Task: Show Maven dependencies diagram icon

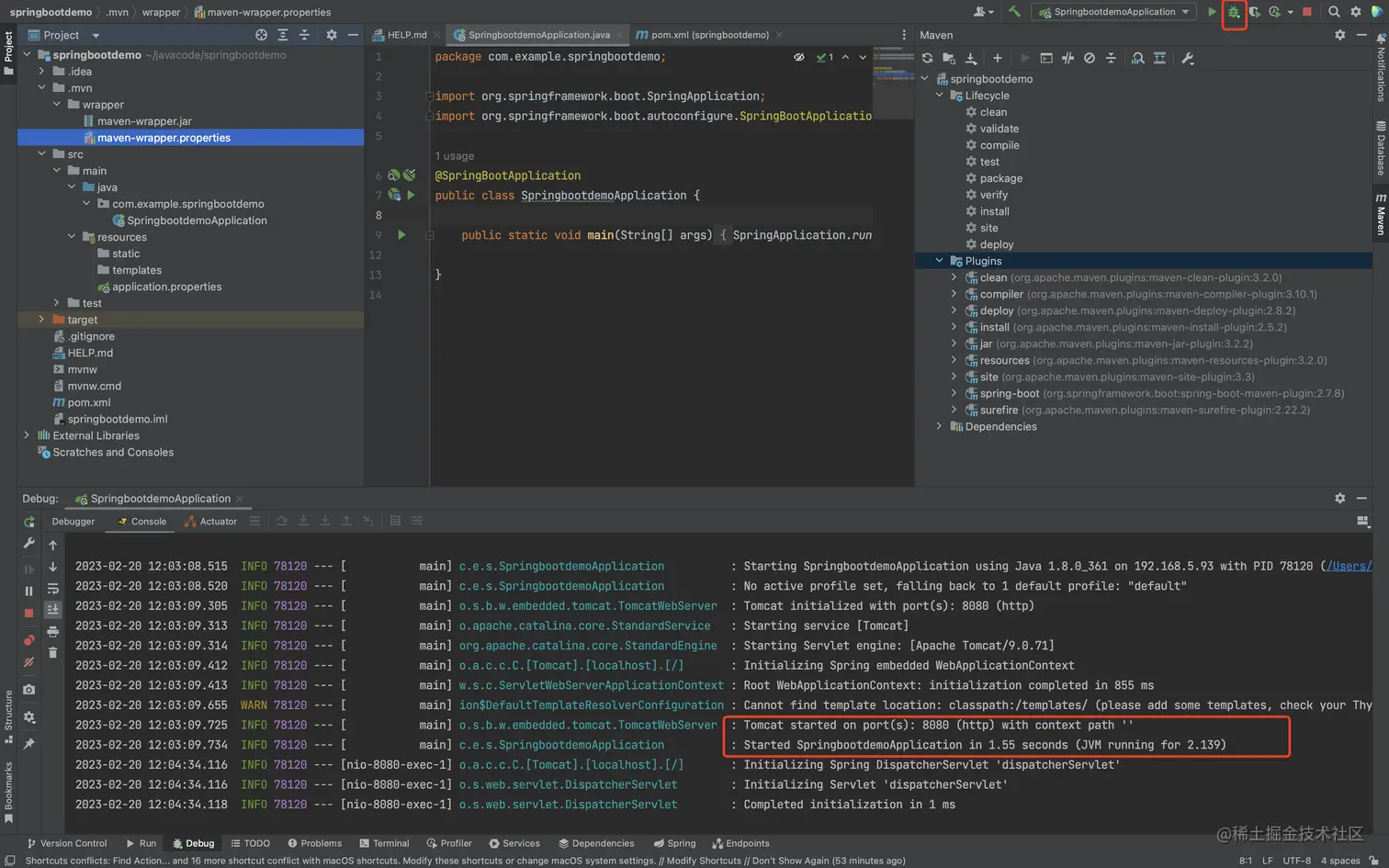Action: point(1138,58)
